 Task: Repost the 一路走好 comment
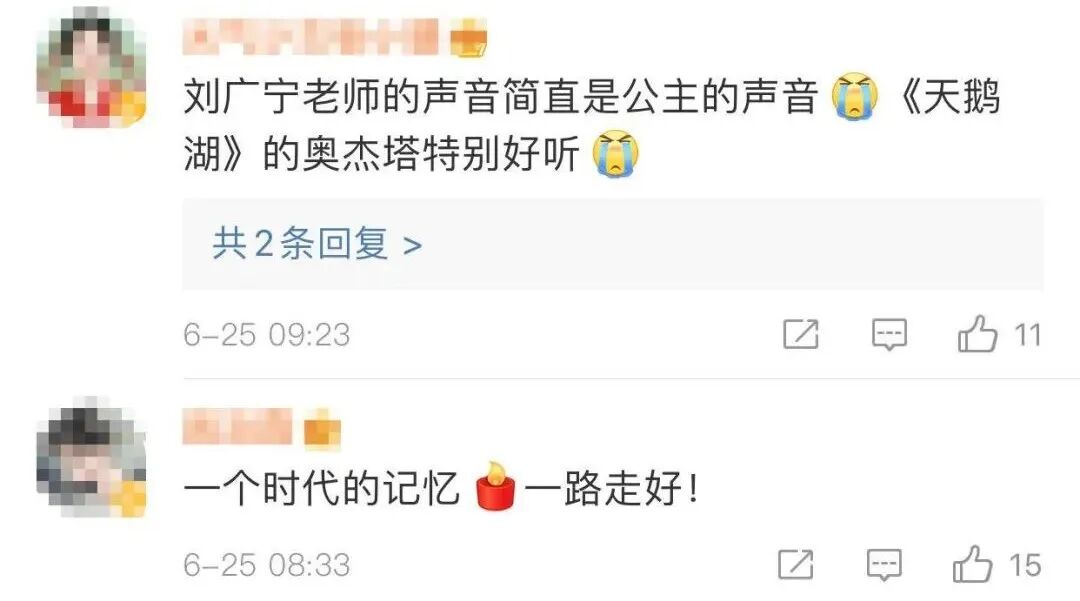tap(796, 565)
